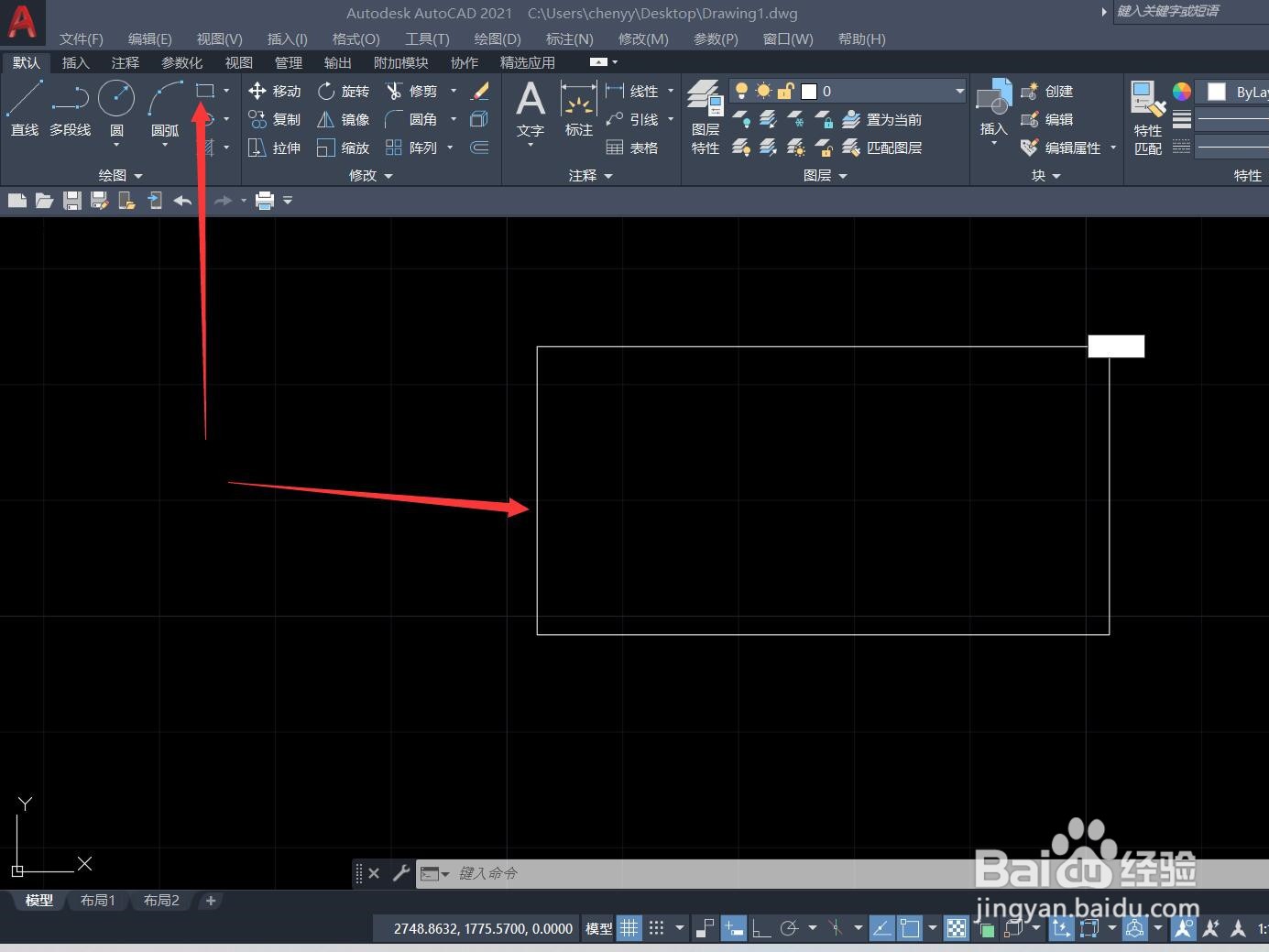
Task: Choose the Copy (复制) command
Action: pyautogui.click(x=275, y=119)
